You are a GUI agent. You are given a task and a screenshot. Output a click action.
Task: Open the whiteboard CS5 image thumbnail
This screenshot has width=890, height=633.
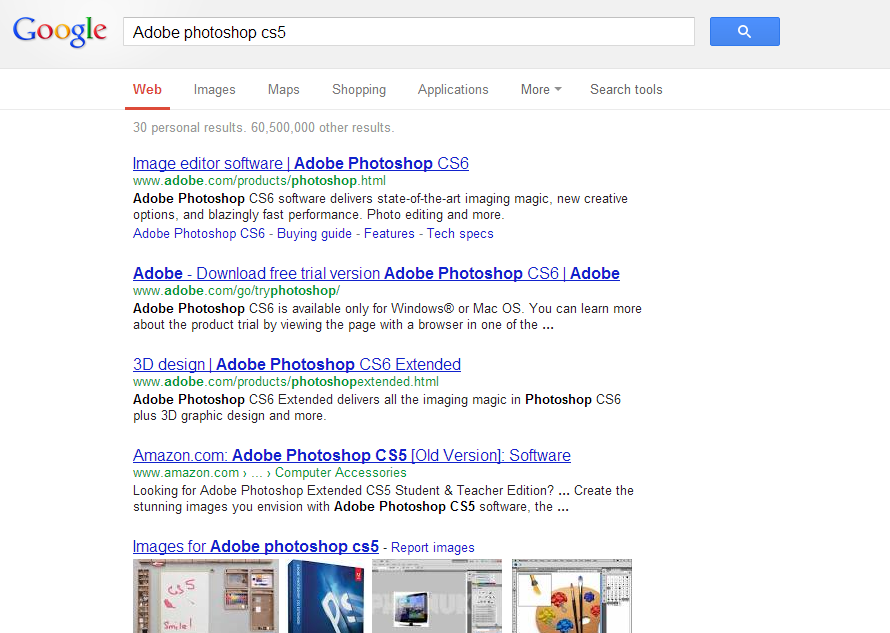click(x=206, y=596)
